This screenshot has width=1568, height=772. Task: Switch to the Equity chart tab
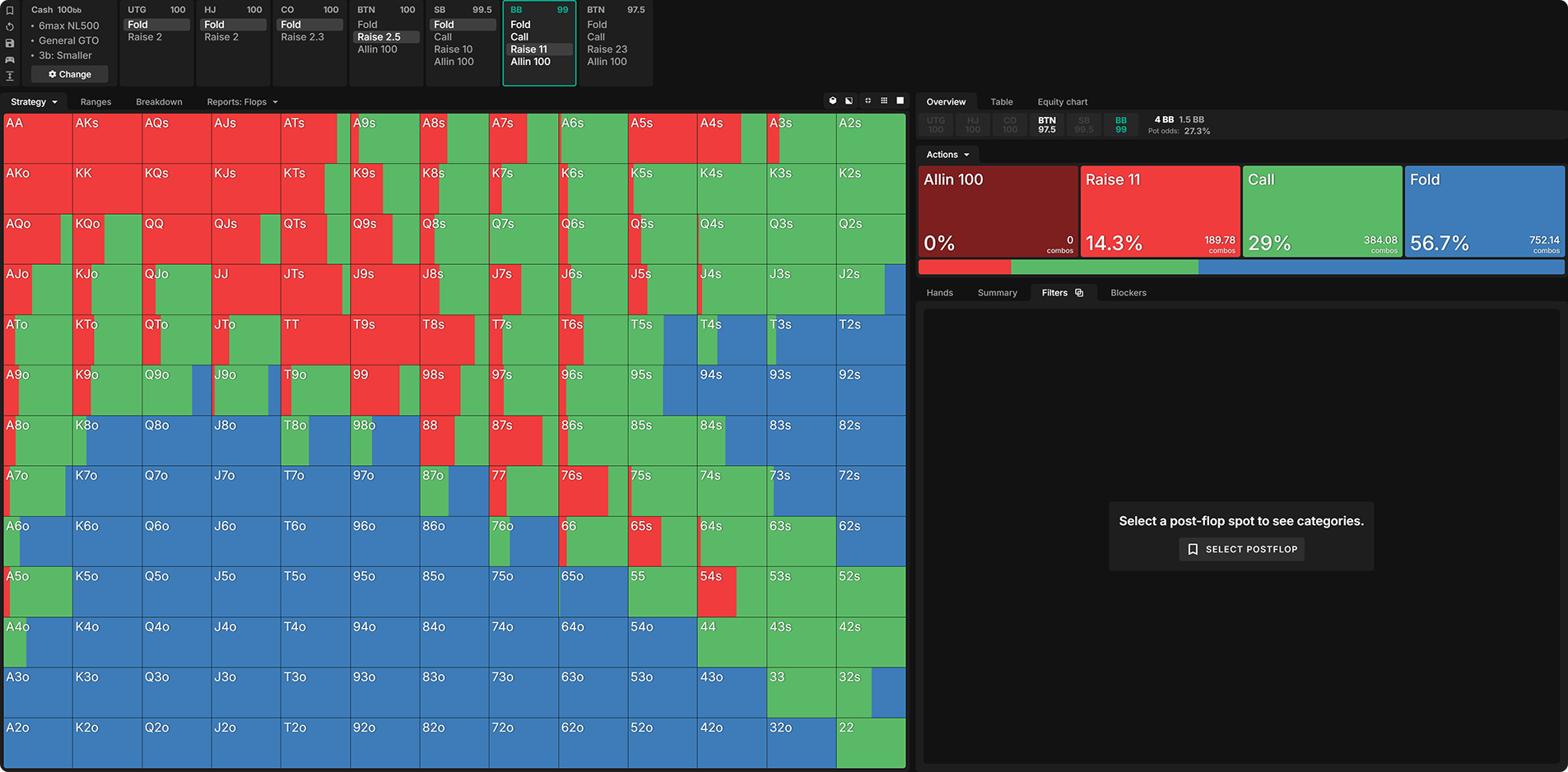[1062, 102]
